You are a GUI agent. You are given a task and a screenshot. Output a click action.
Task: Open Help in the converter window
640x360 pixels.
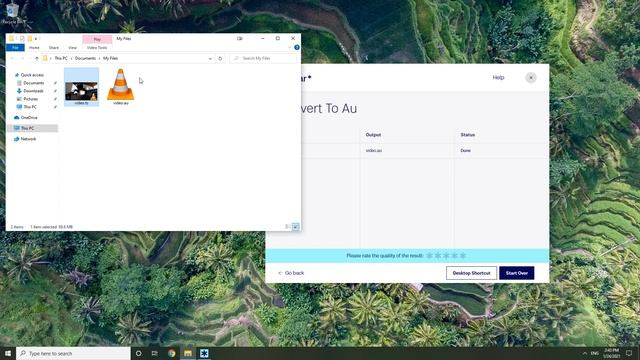(x=498, y=78)
